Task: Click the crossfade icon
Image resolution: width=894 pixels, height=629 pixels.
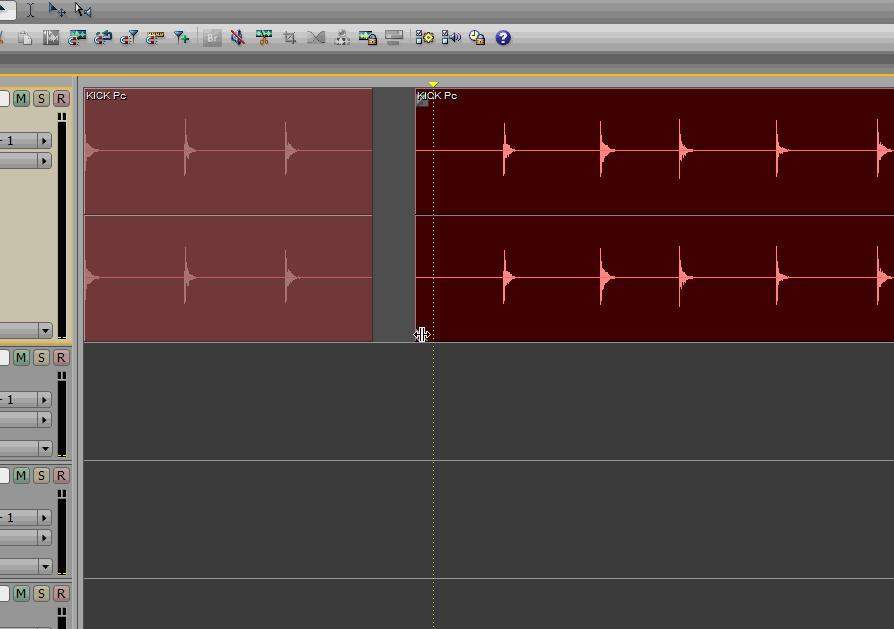Action: point(316,38)
